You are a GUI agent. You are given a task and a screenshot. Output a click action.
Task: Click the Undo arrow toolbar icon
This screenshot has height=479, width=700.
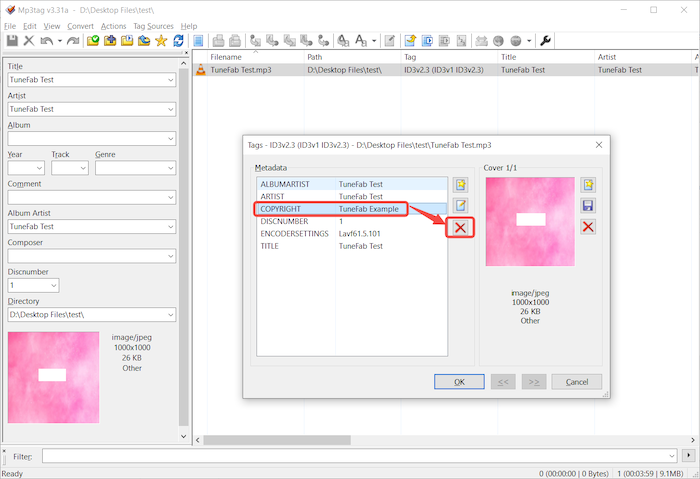click(x=46, y=41)
